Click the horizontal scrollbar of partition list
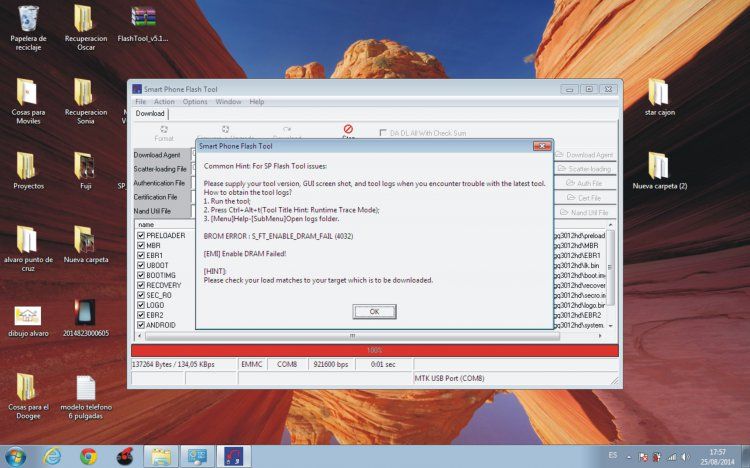Viewport: 750px width, 468px height. [x=352, y=336]
